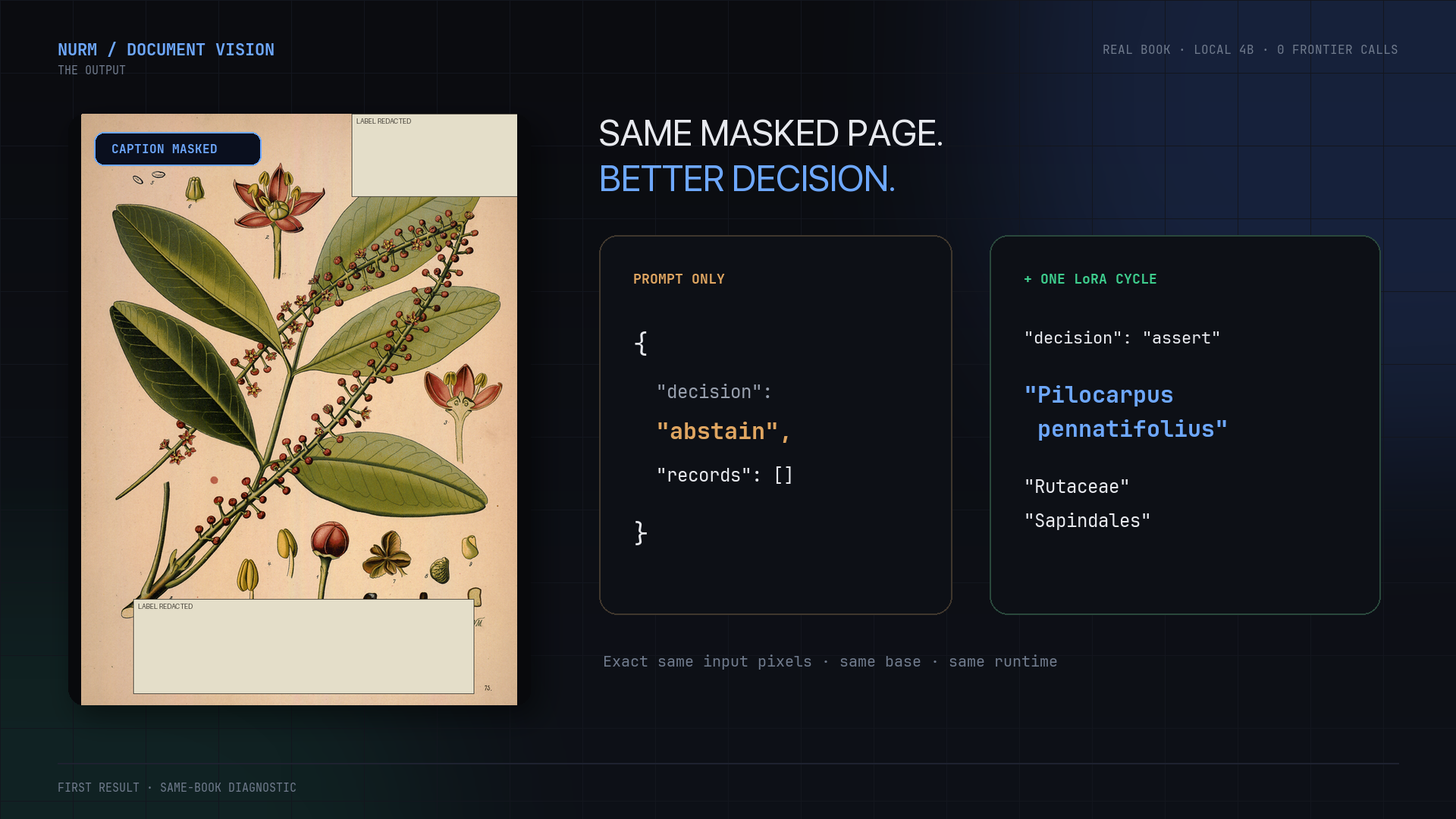Click 'Exact same input pixels' caption
The height and width of the screenshot is (819, 1456).
point(708,662)
